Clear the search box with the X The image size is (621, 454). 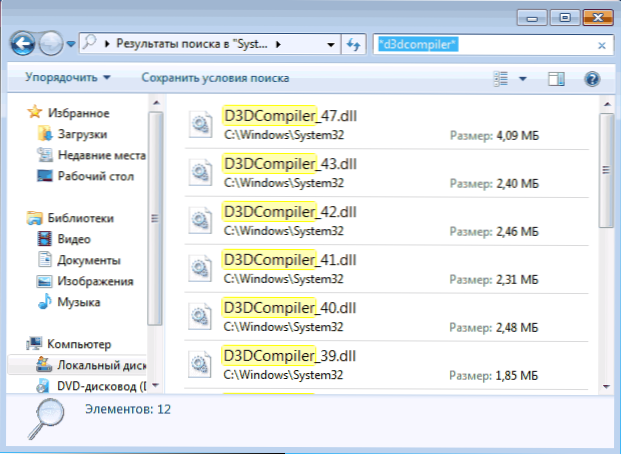click(x=602, y=45)
